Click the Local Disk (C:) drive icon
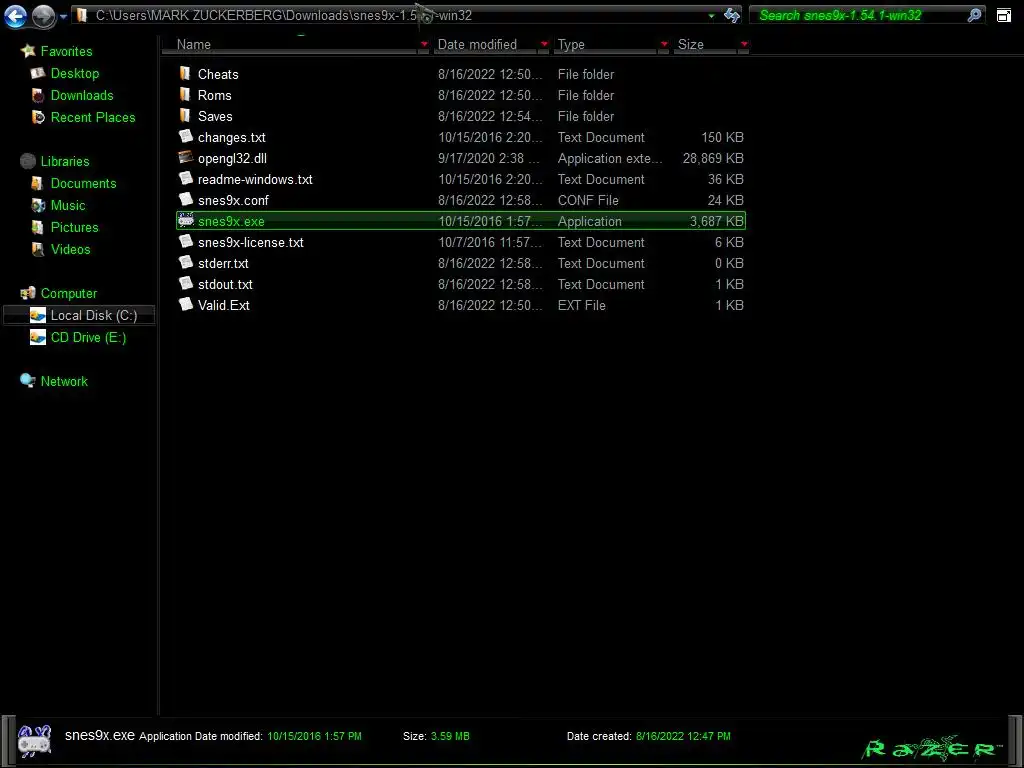1024x768 pixels. (38, 315)
